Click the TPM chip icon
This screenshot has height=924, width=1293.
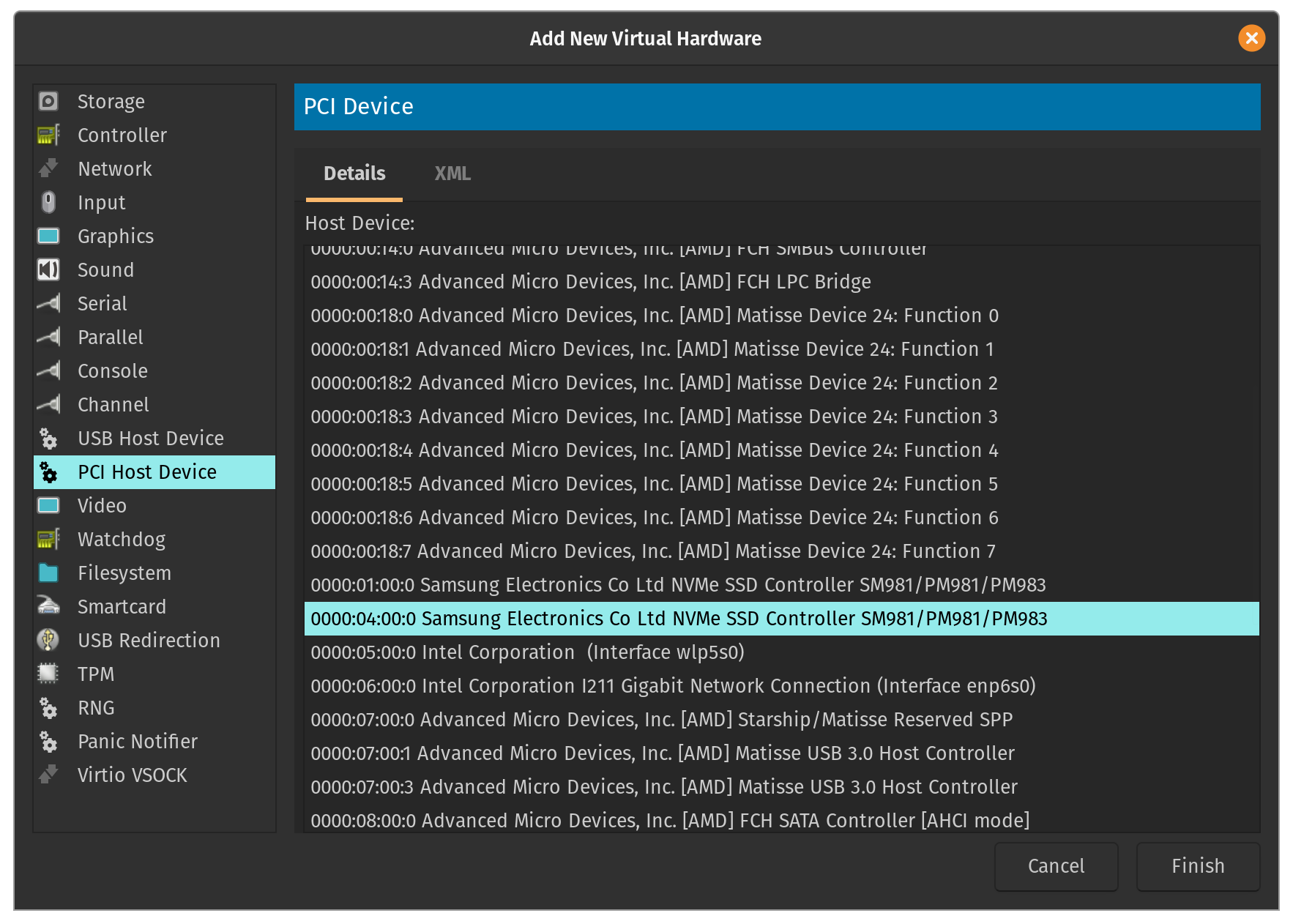coord(48,674)
